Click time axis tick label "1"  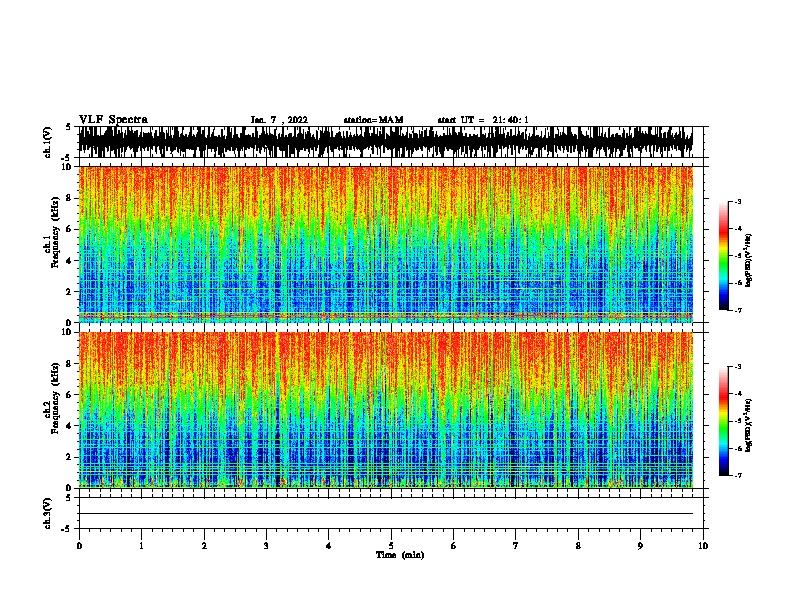pyautogui.click(x=141, y=546)
